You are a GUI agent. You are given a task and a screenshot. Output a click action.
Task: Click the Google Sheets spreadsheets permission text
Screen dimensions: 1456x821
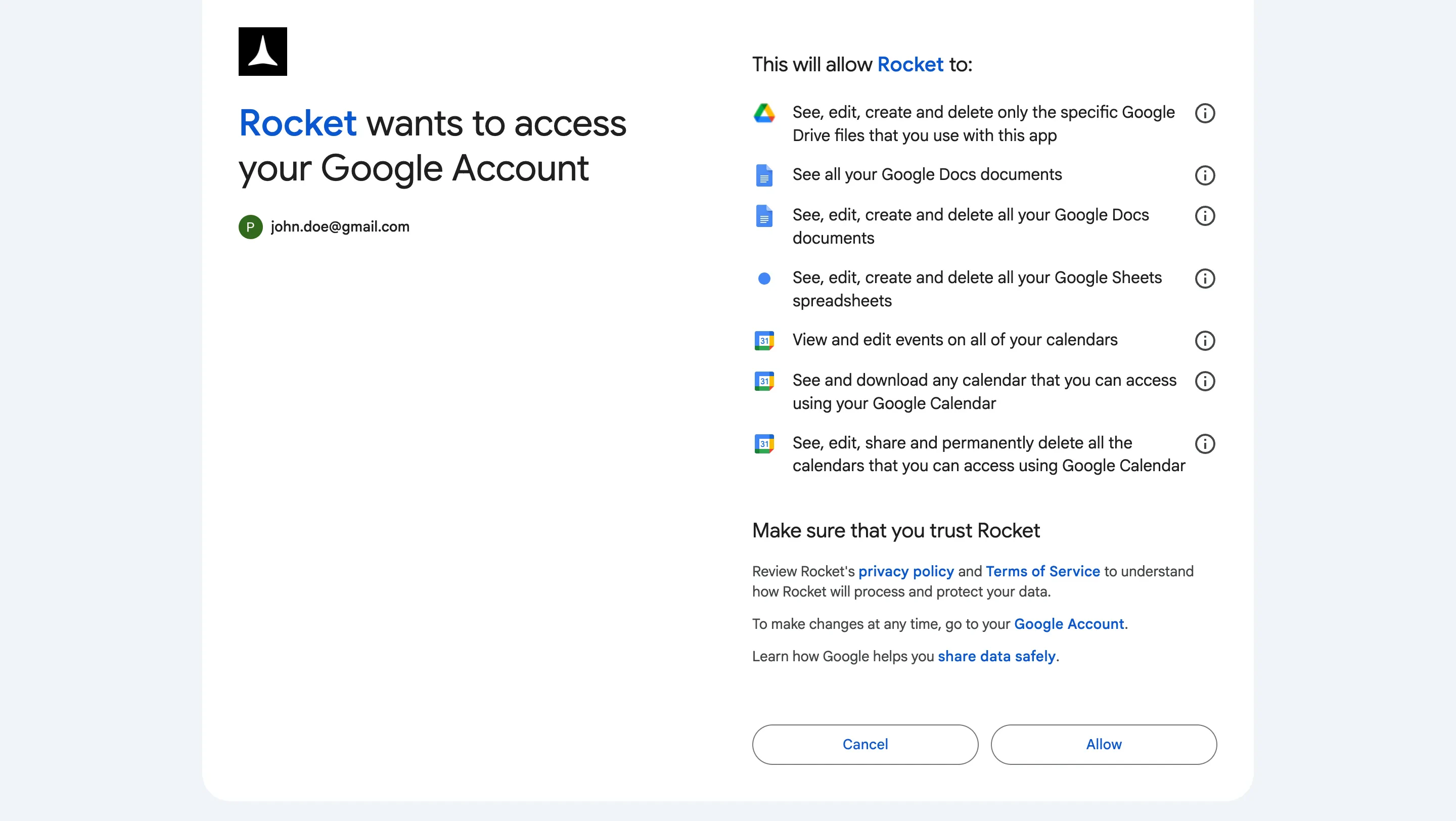[977, 289]
